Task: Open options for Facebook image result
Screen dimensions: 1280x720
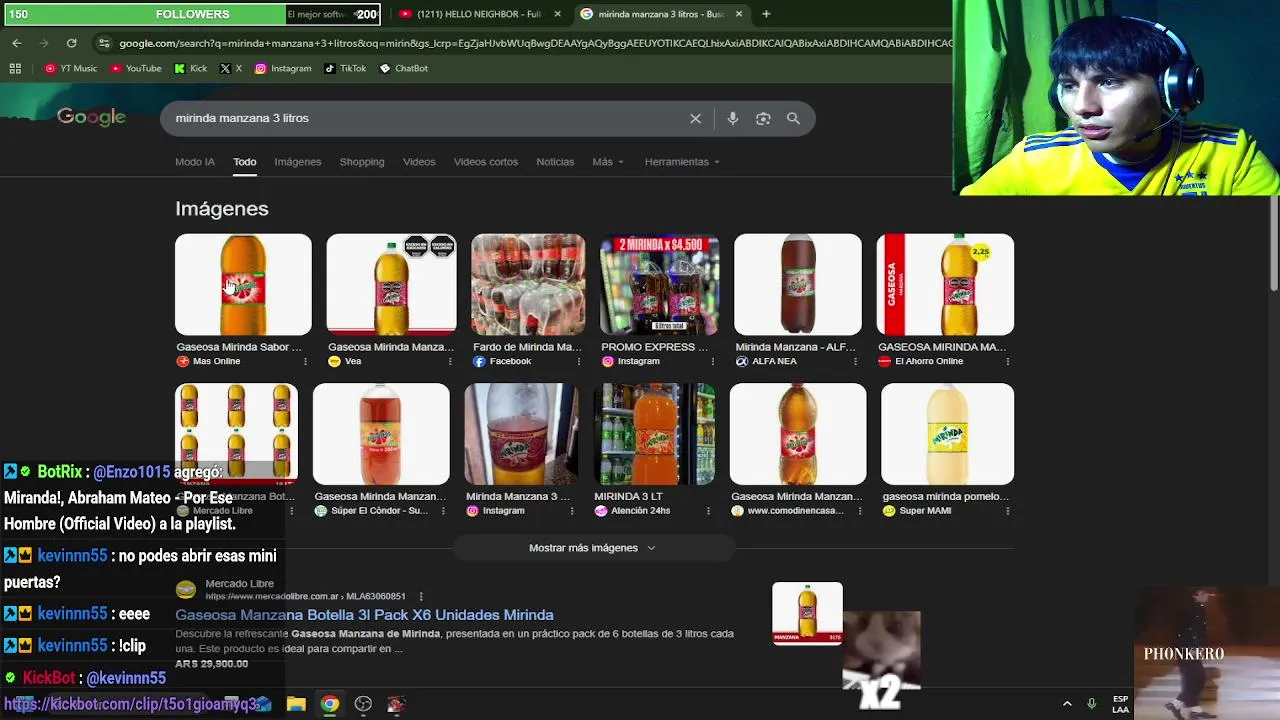Action: (x=579, y=361)
